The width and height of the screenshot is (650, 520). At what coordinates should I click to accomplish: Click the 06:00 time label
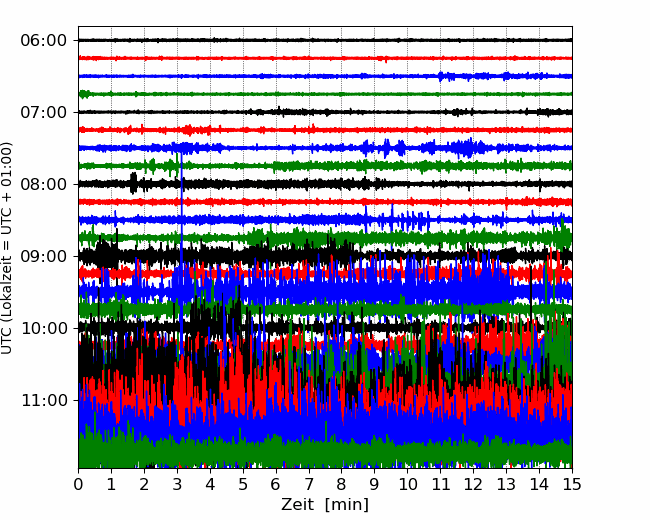pyautogui.click(x=44, y=41)
